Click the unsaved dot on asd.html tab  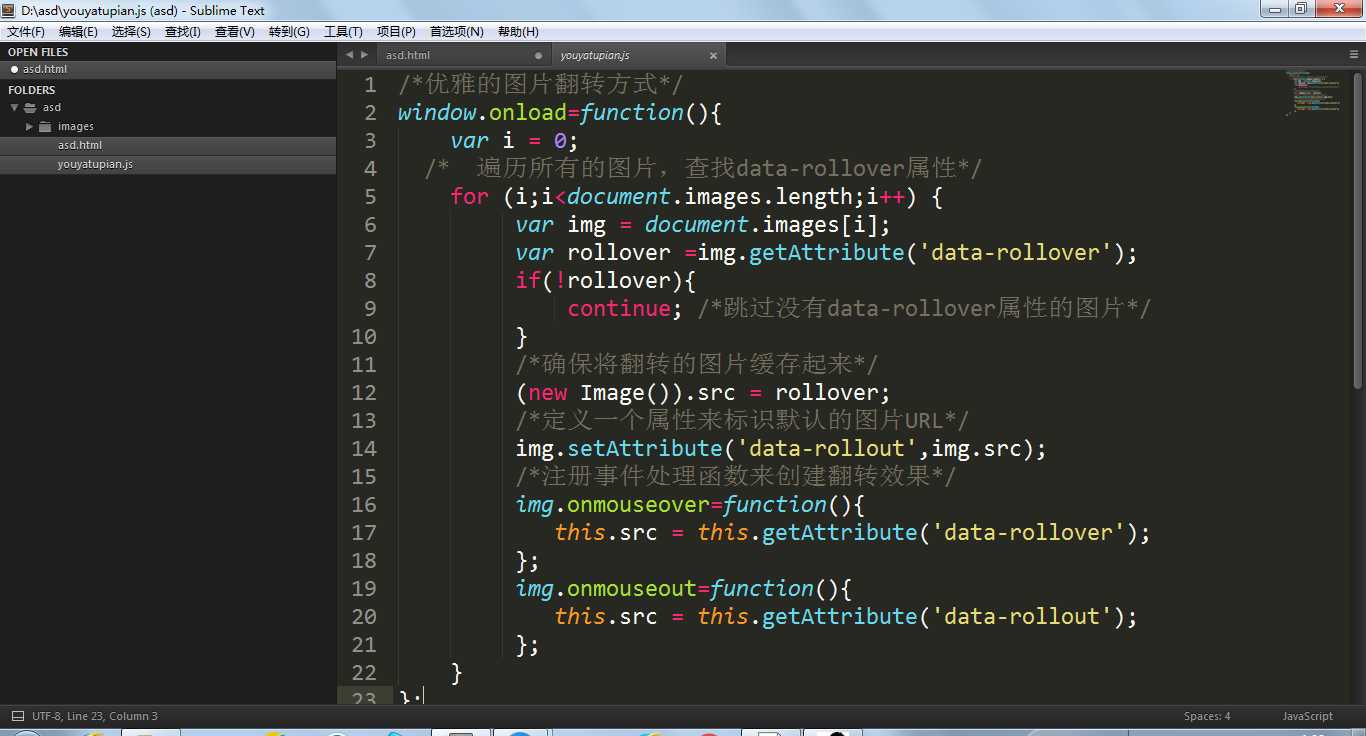tap(539, 55)
